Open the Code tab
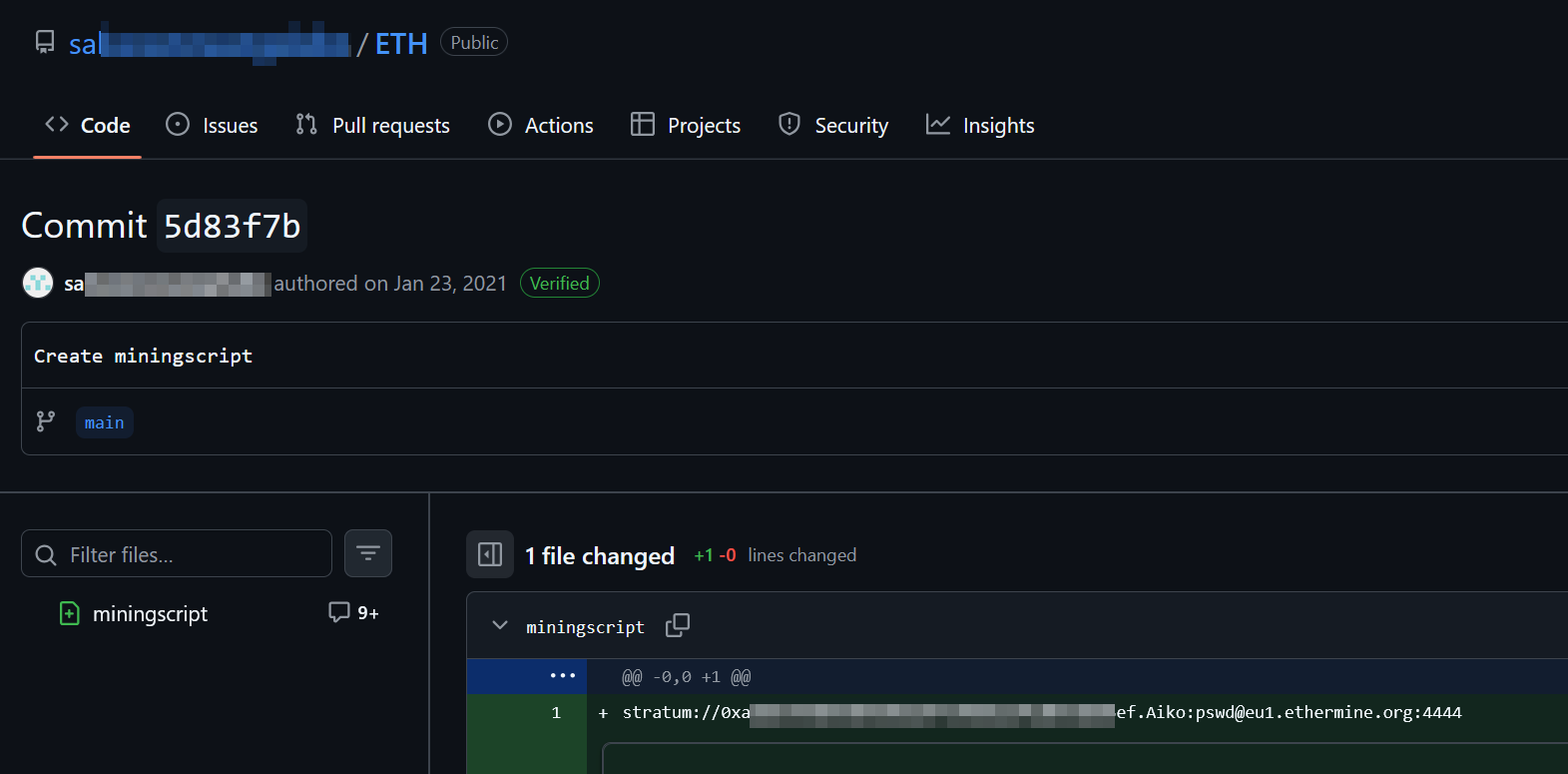 (88, 125)
